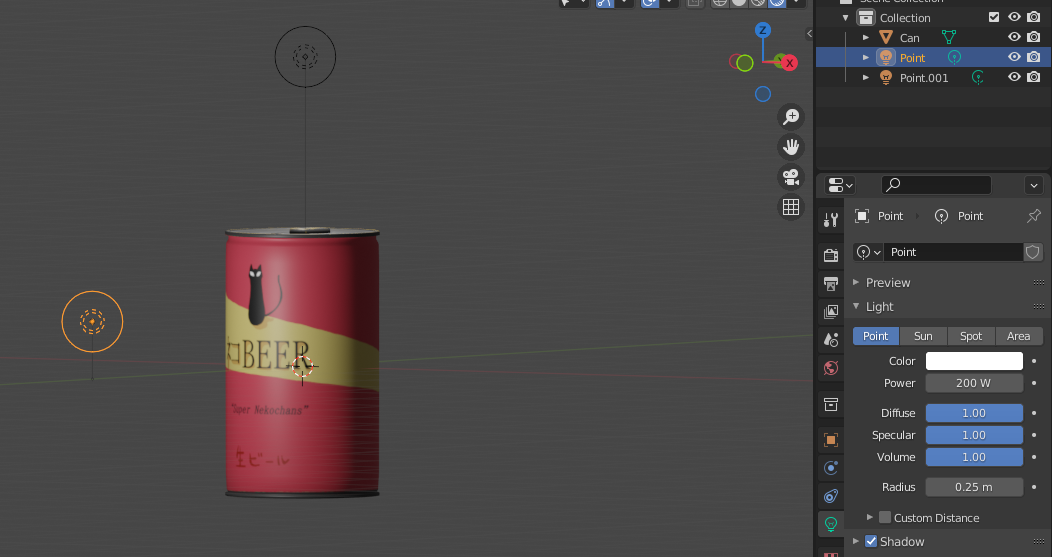
Task: Expand the Can object in outliner
Action: [x=865, y=38]
